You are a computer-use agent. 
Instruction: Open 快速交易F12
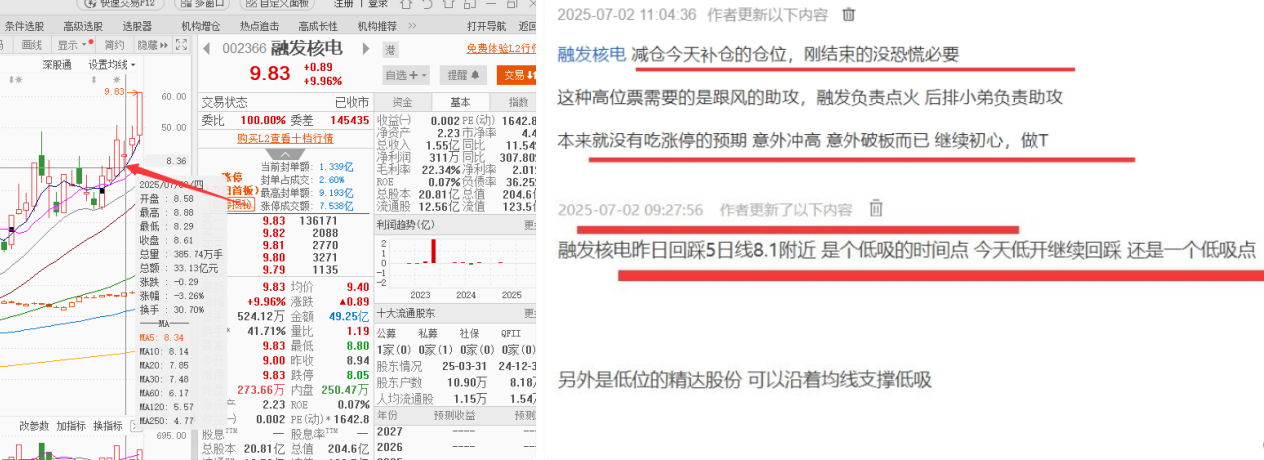(119, 4)
